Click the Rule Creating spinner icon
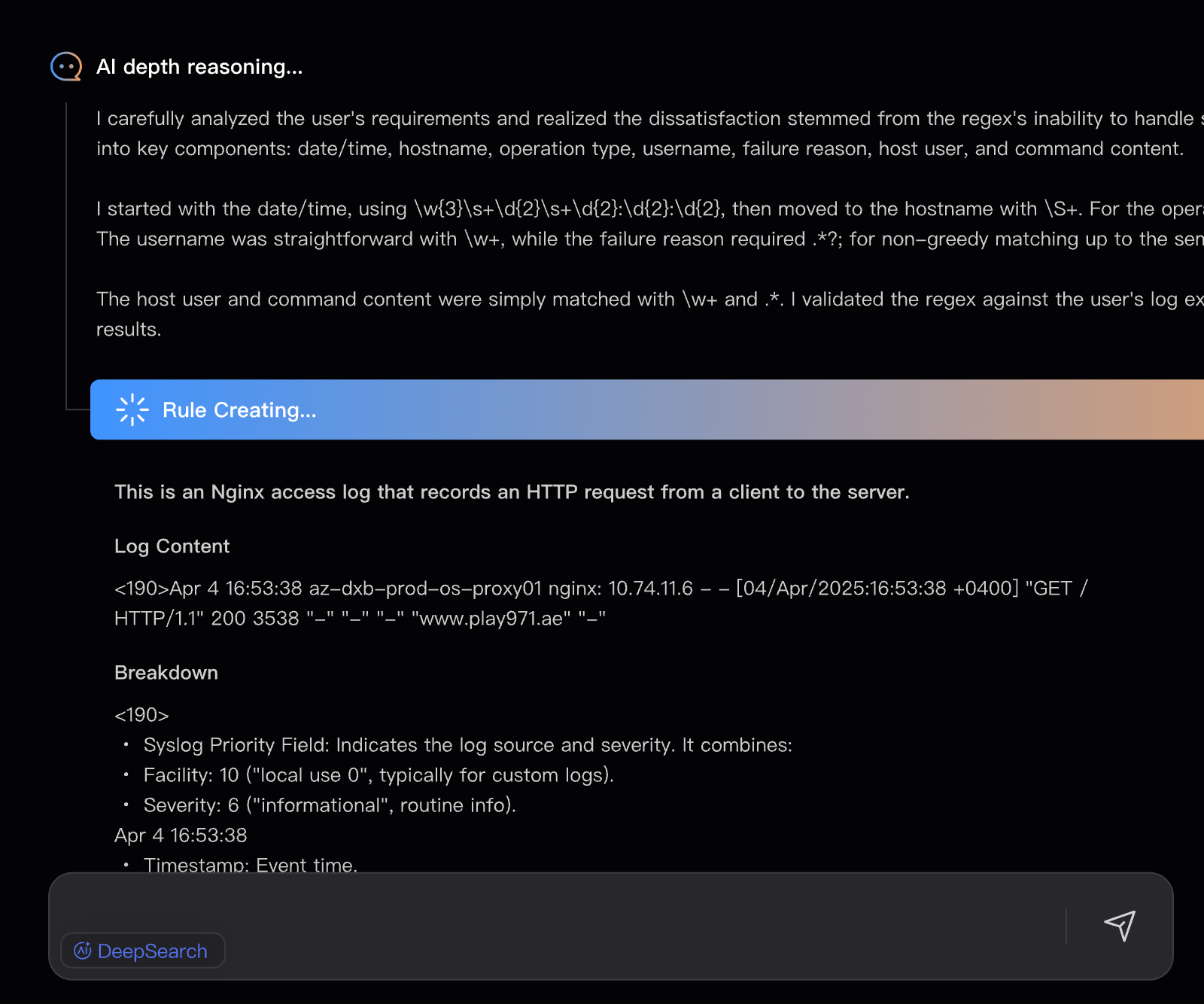Screen dimensions: 1204x1004 [132, 410]
